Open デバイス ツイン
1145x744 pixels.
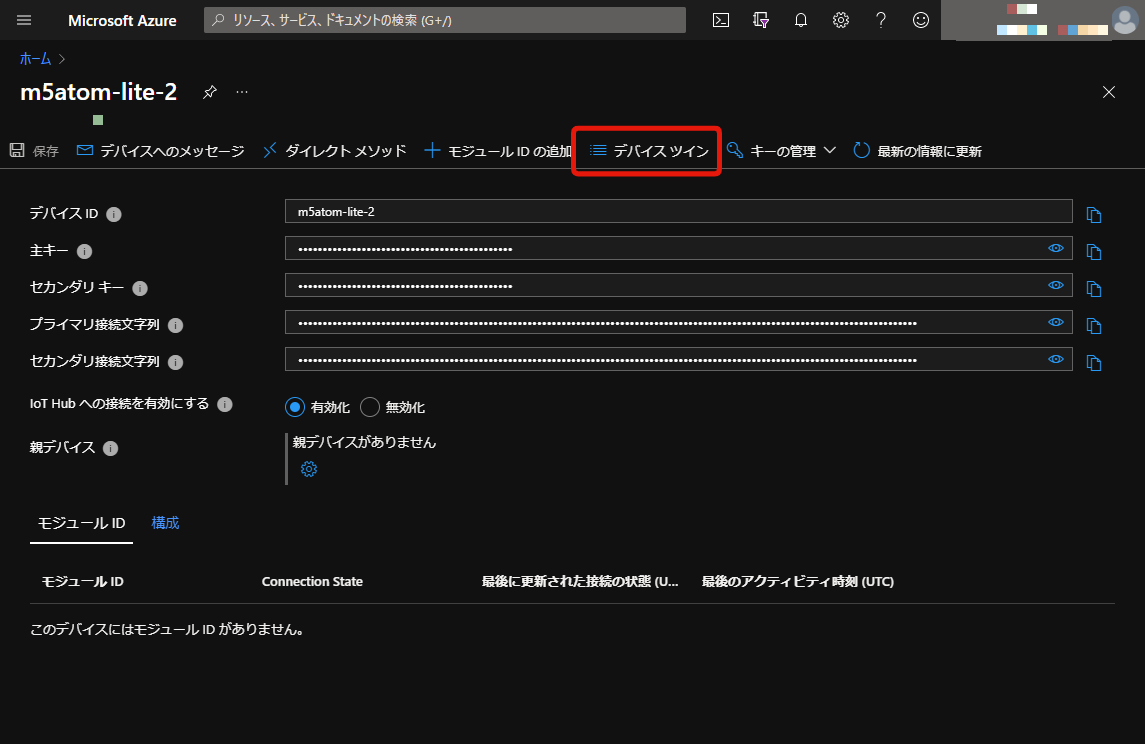(649, 151)
